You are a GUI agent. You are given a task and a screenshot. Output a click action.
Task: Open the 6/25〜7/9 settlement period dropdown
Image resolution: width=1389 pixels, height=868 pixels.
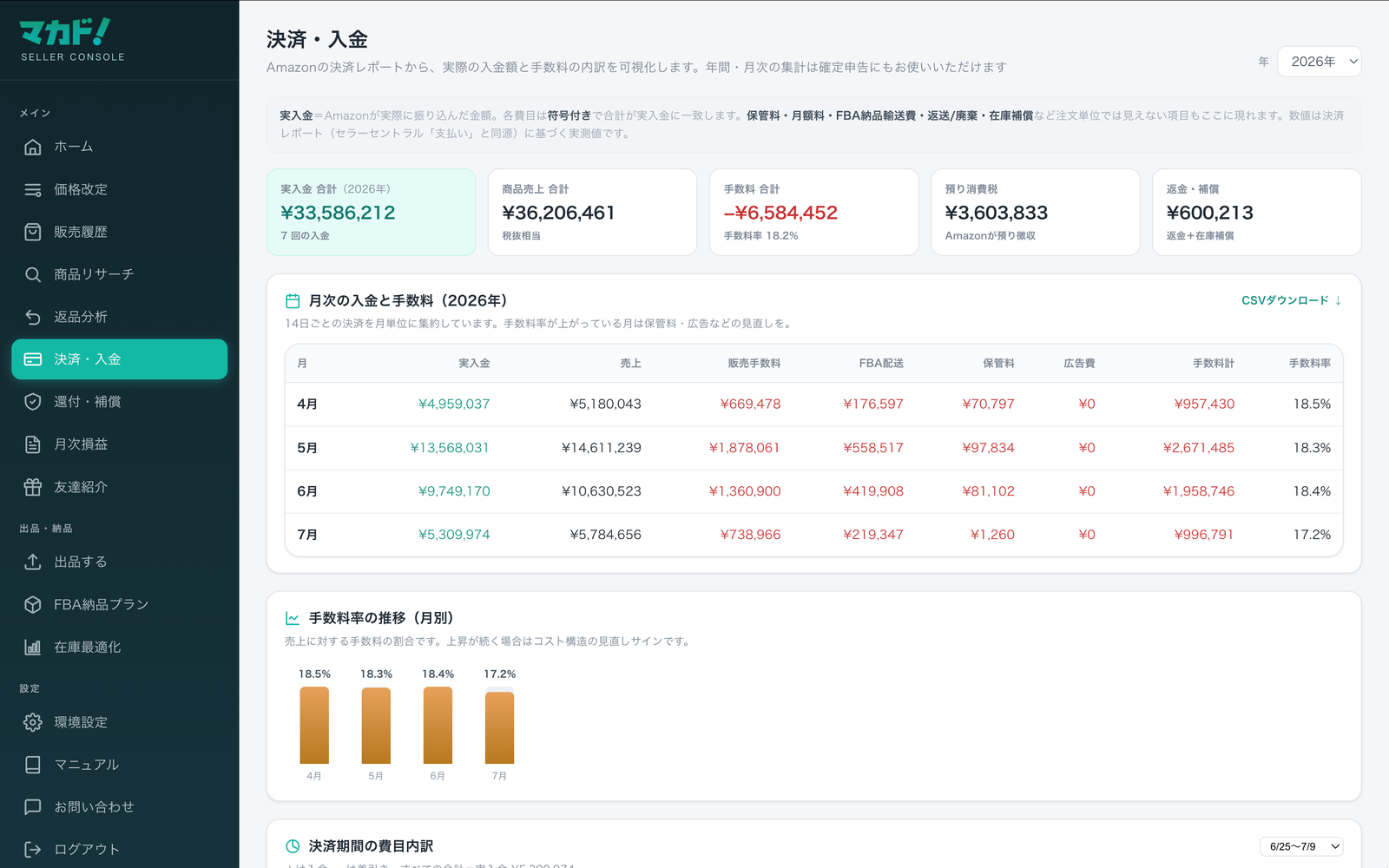[1301, 846]
